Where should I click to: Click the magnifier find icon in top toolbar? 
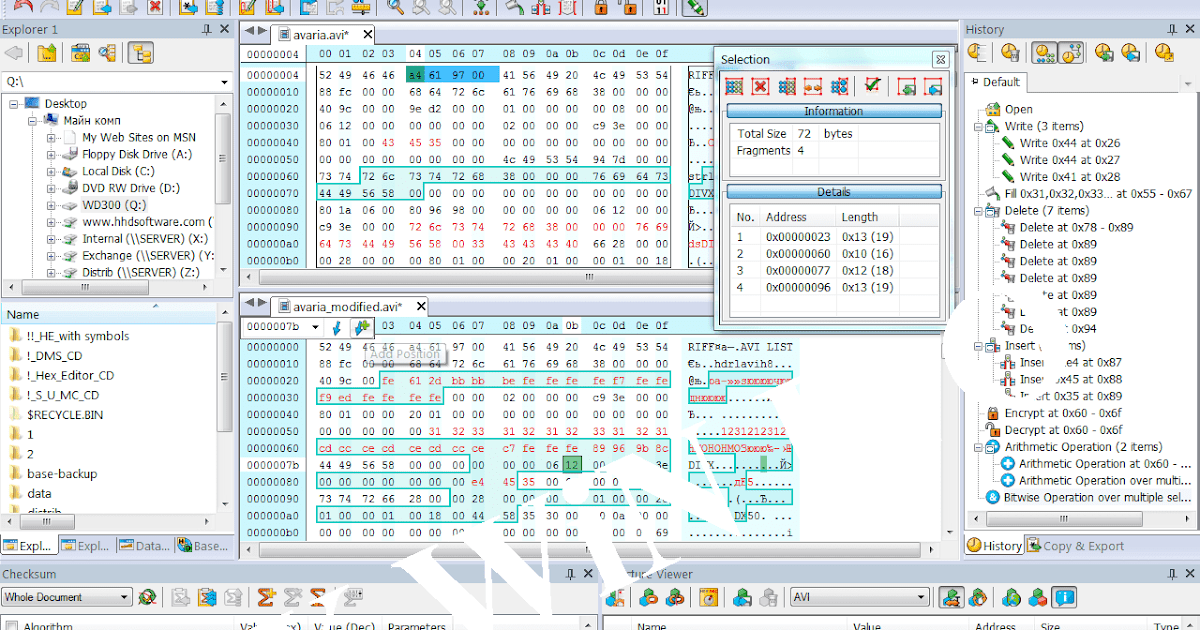click(396, 8)
